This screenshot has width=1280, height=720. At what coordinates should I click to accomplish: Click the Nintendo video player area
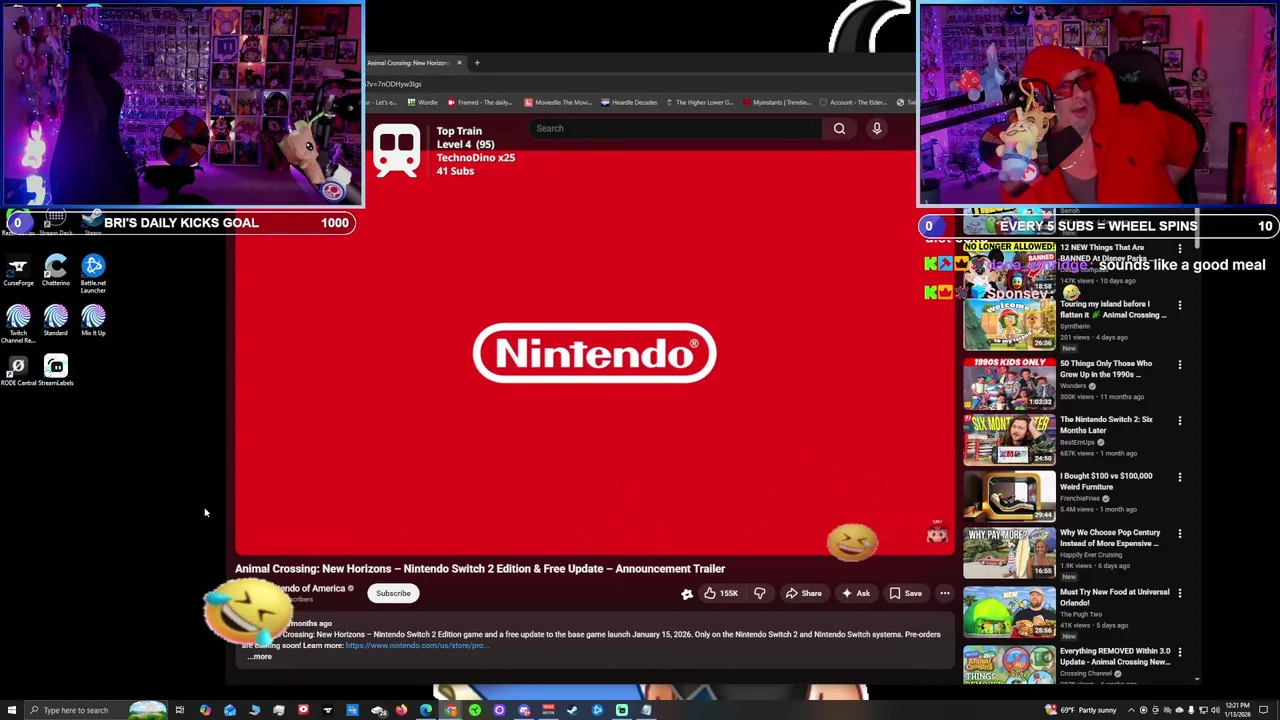(595, 353)
